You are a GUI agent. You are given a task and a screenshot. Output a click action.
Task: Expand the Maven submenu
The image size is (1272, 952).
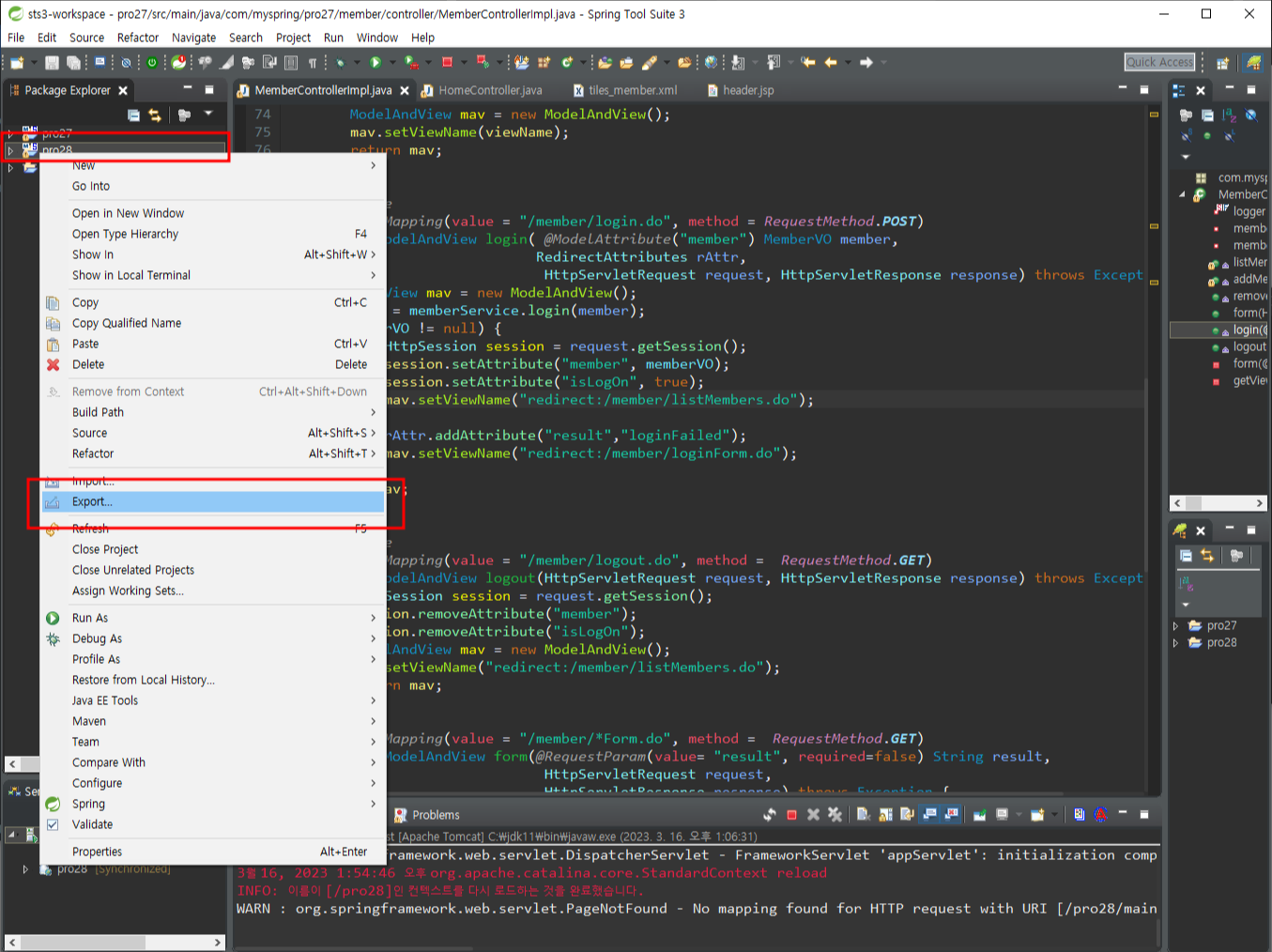(373, 721)
